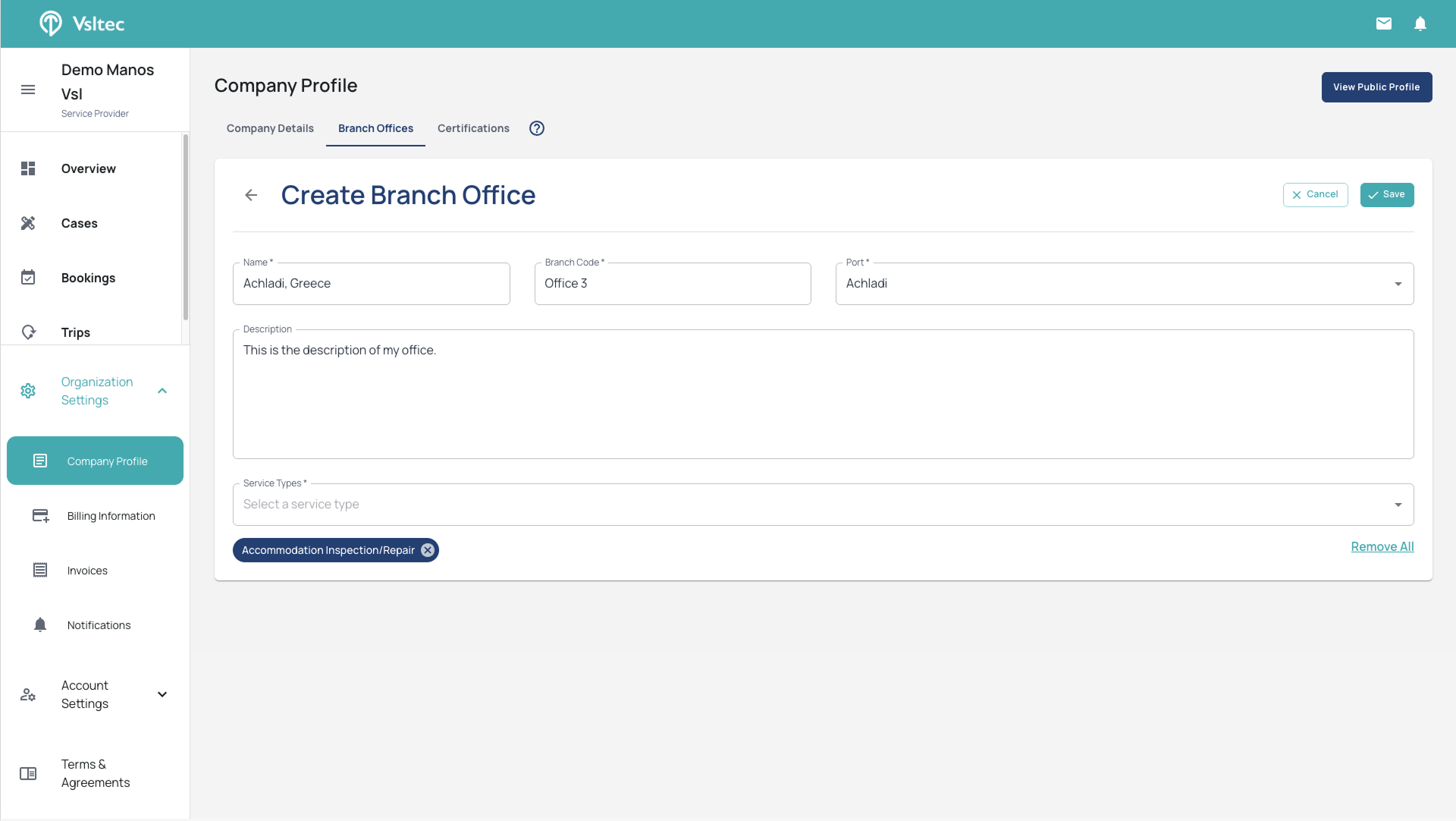Open the top bar notification bell

click(x=1420, y=24)
